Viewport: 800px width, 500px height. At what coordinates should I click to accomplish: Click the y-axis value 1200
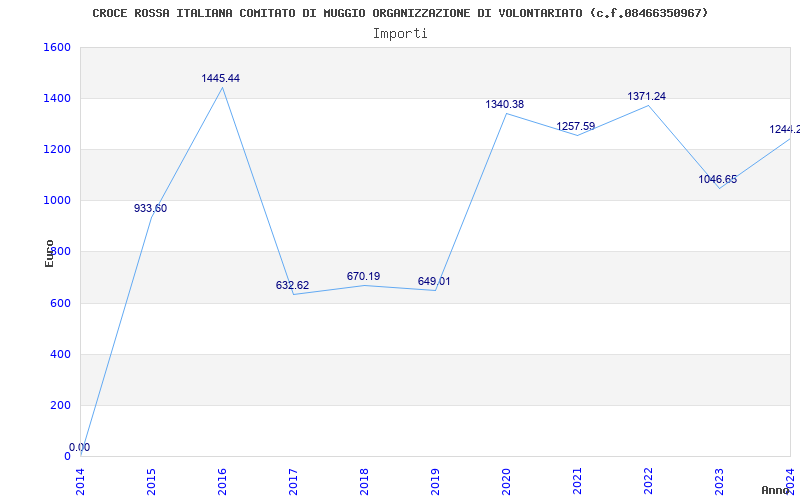(x=57, y=149)
